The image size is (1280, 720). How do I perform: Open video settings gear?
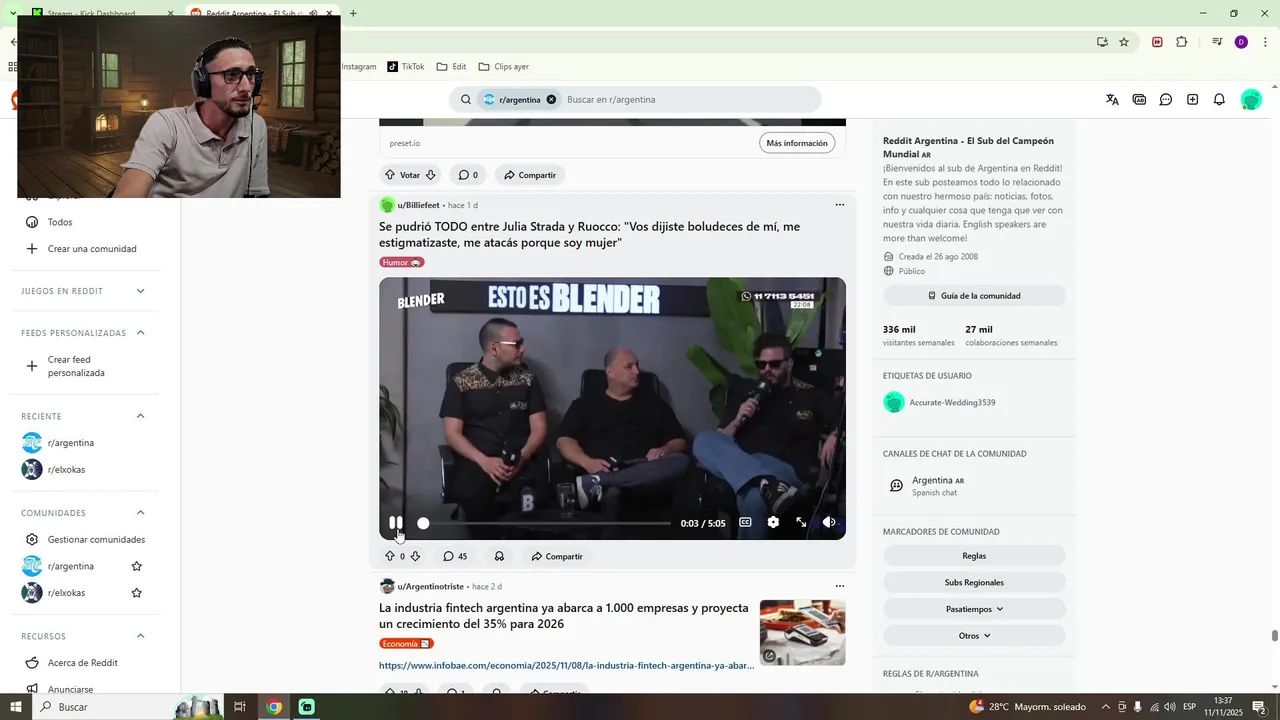[x=773, y=522]
